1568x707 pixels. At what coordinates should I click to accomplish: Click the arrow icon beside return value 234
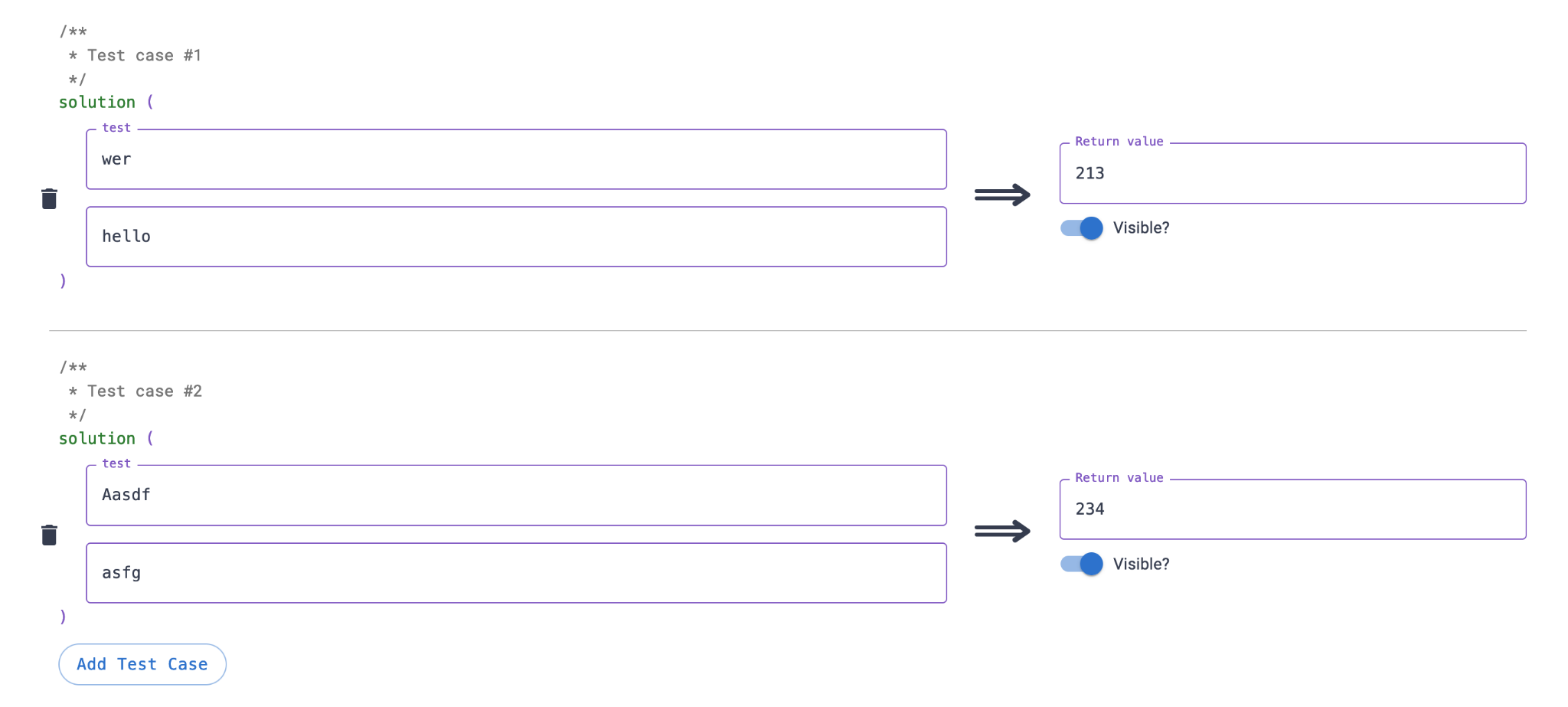pyautogui.click(x=1002, y=531)
